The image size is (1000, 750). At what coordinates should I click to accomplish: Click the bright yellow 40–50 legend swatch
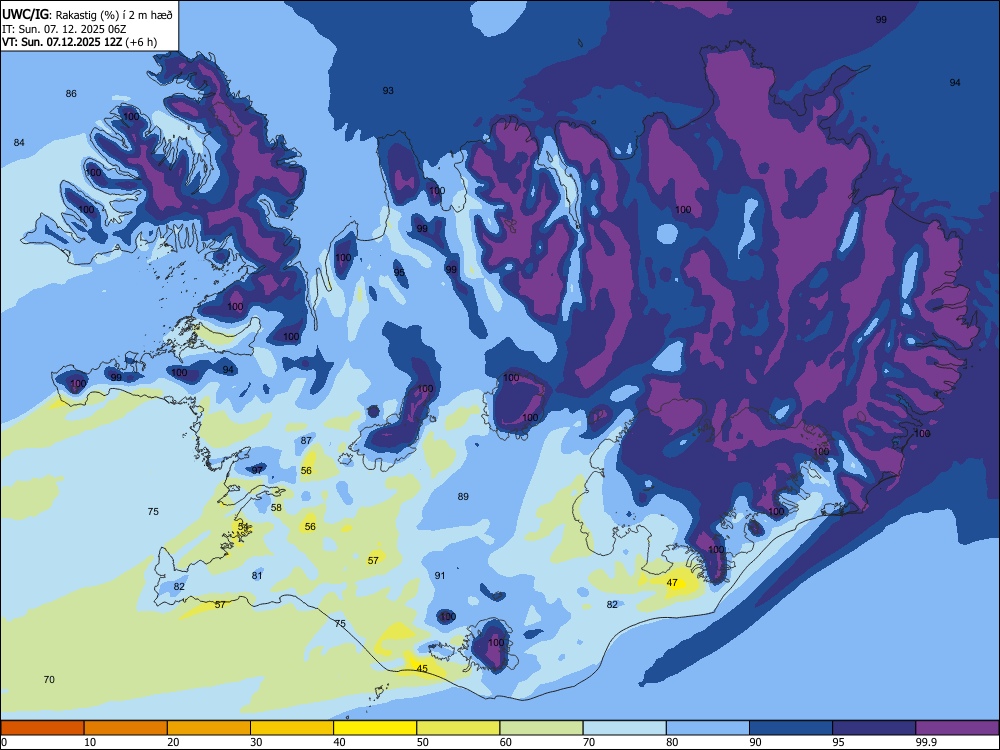[x=375, y=728]
